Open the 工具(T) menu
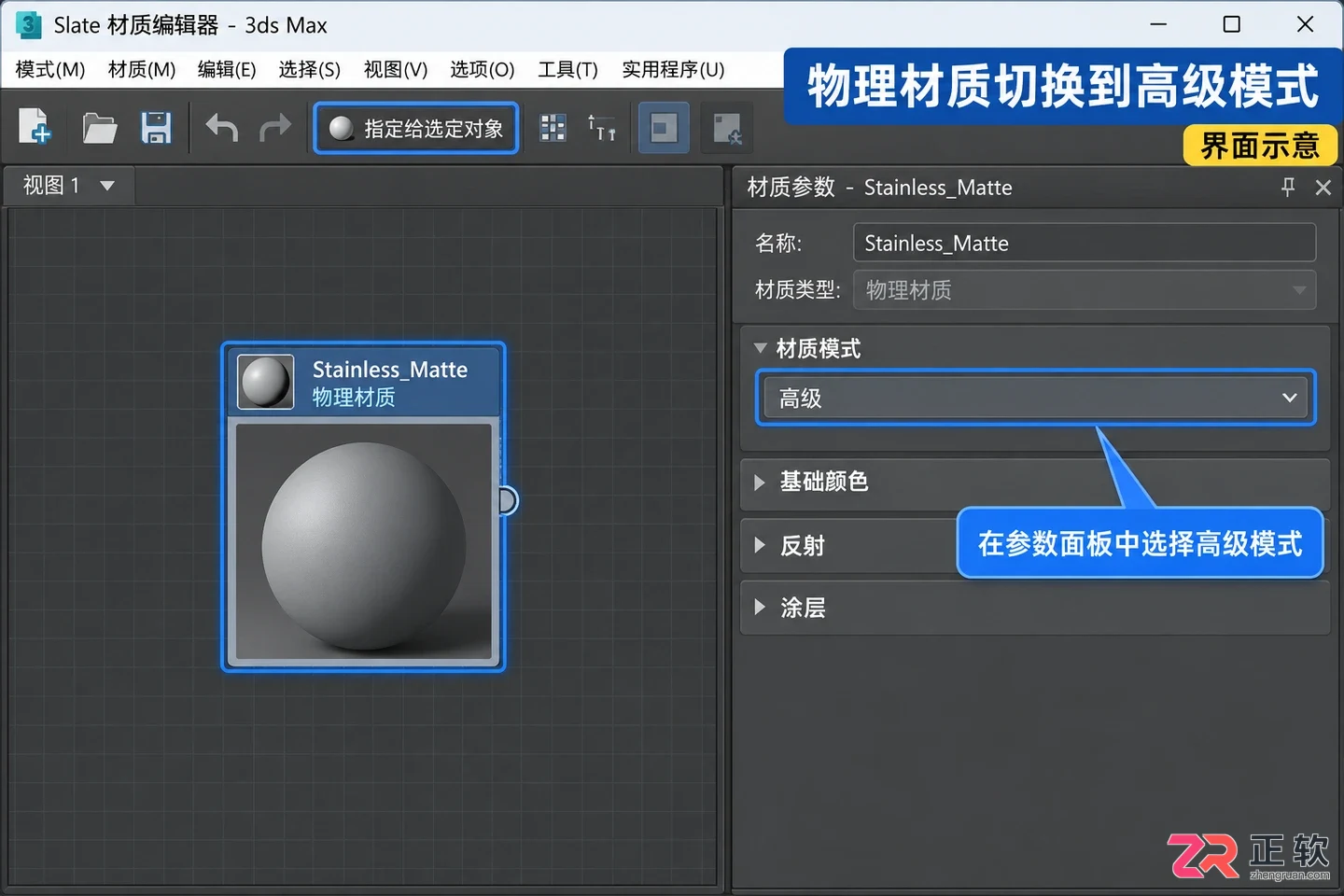This screenshot has width=1344, height=896. [567, 69]
